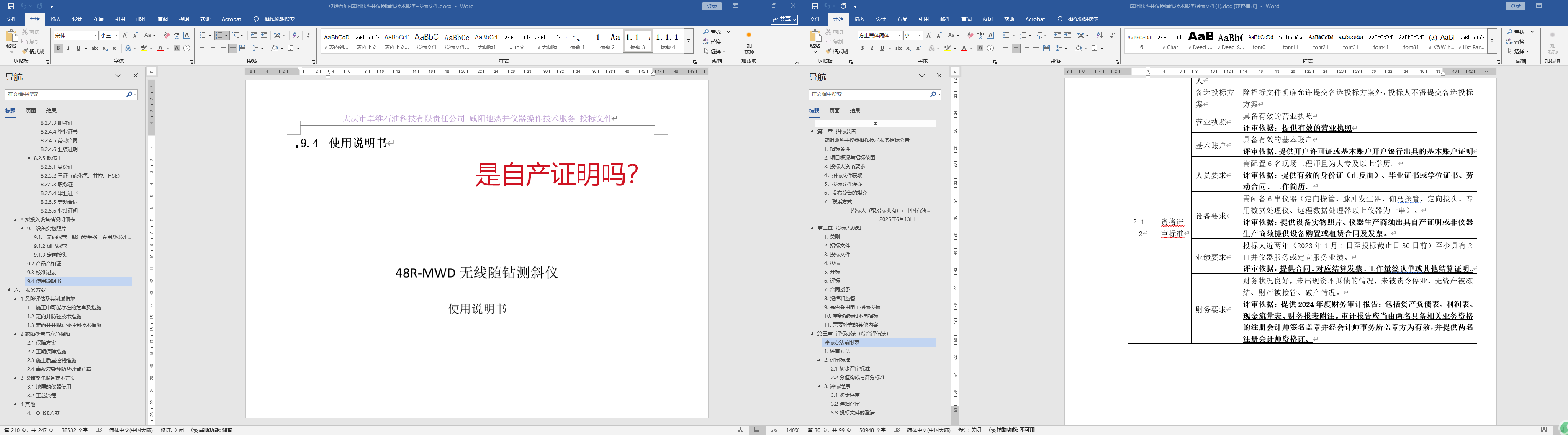Toggle Bold in the left window ribbon

(x=59, y=48)
